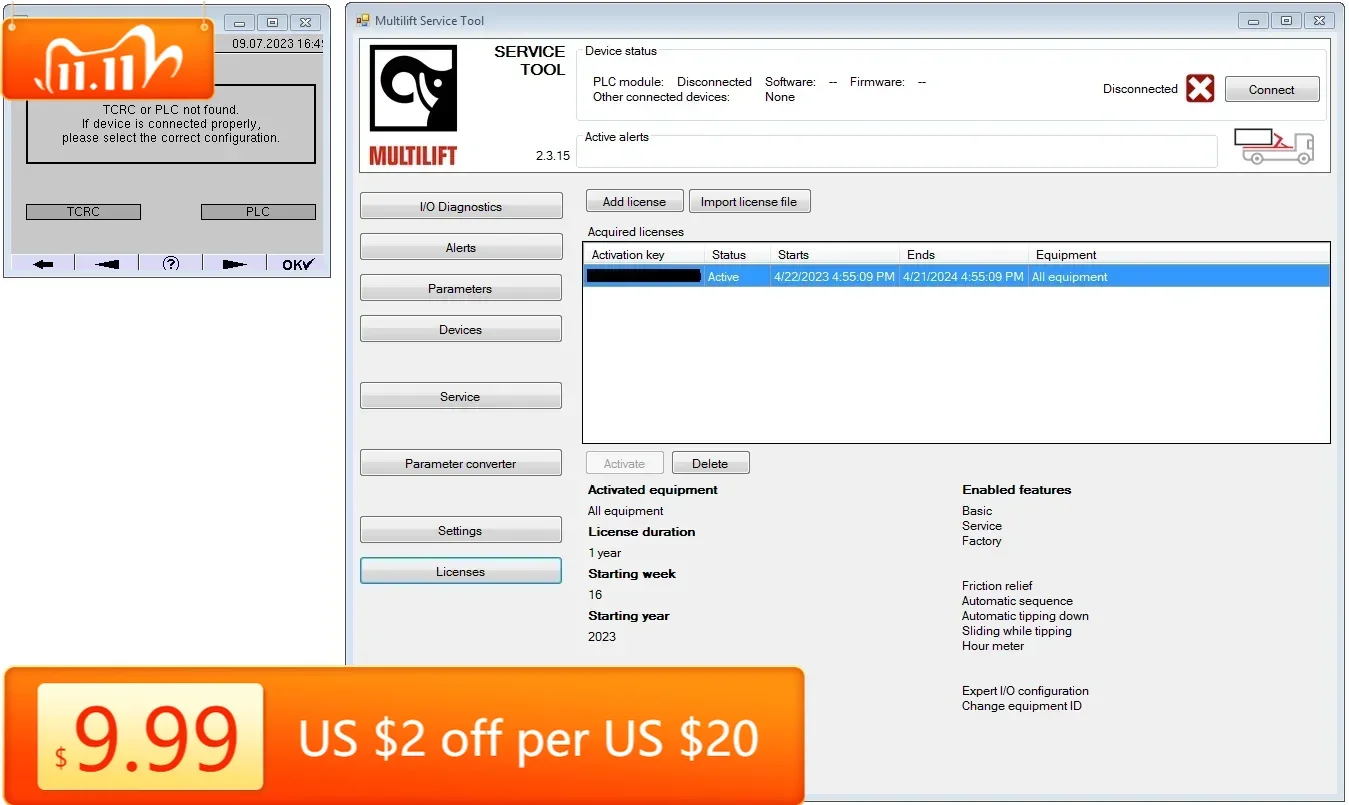Click the Add license button
1349x805 pixels.
(634, 202)
